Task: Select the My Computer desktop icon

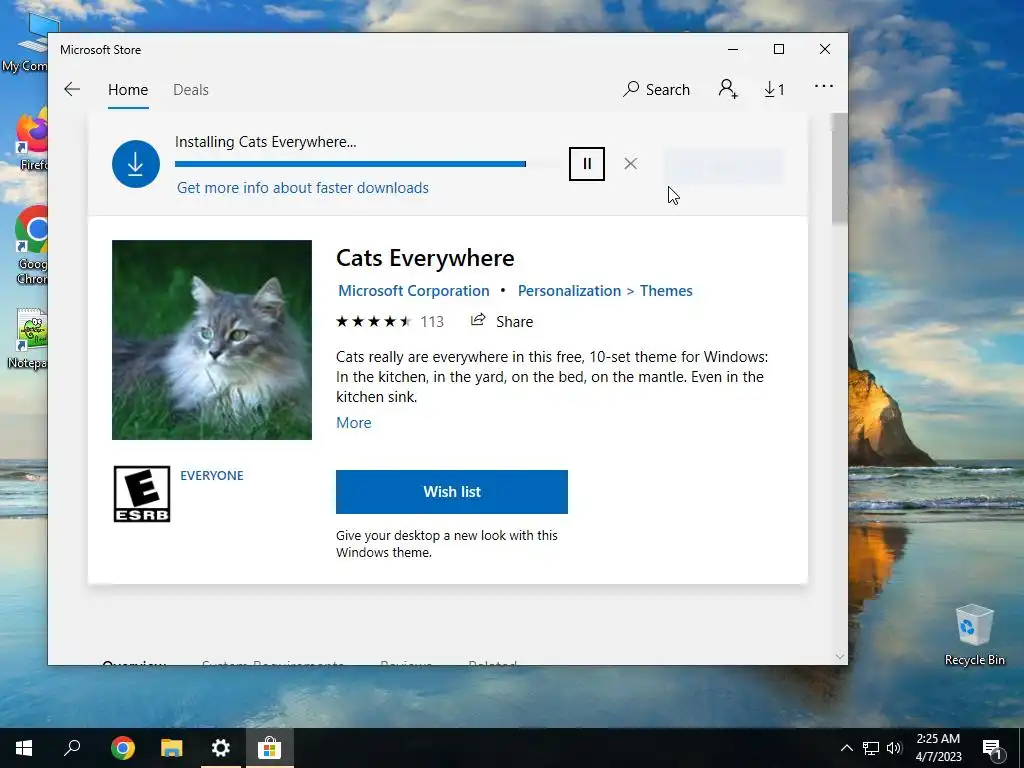Action: coord(26,44)
